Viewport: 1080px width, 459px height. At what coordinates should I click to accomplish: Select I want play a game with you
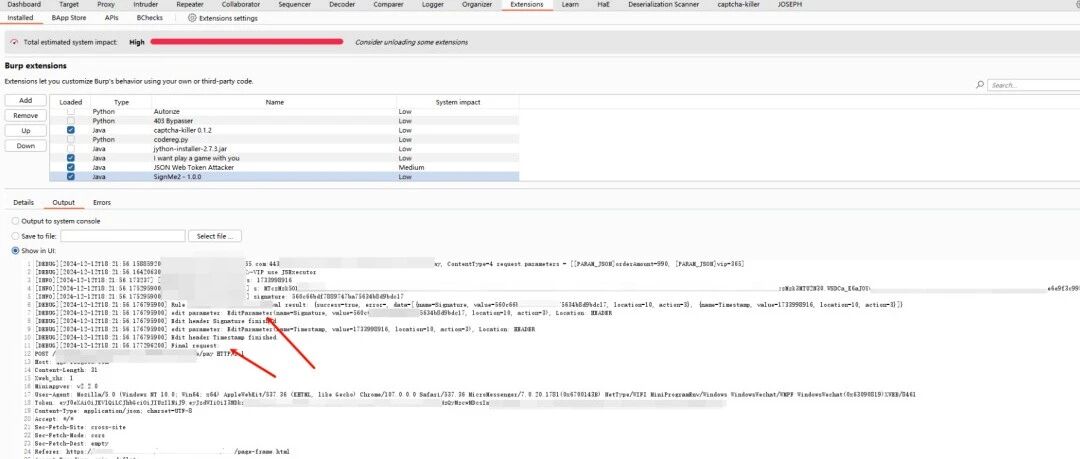click(196, 158)
